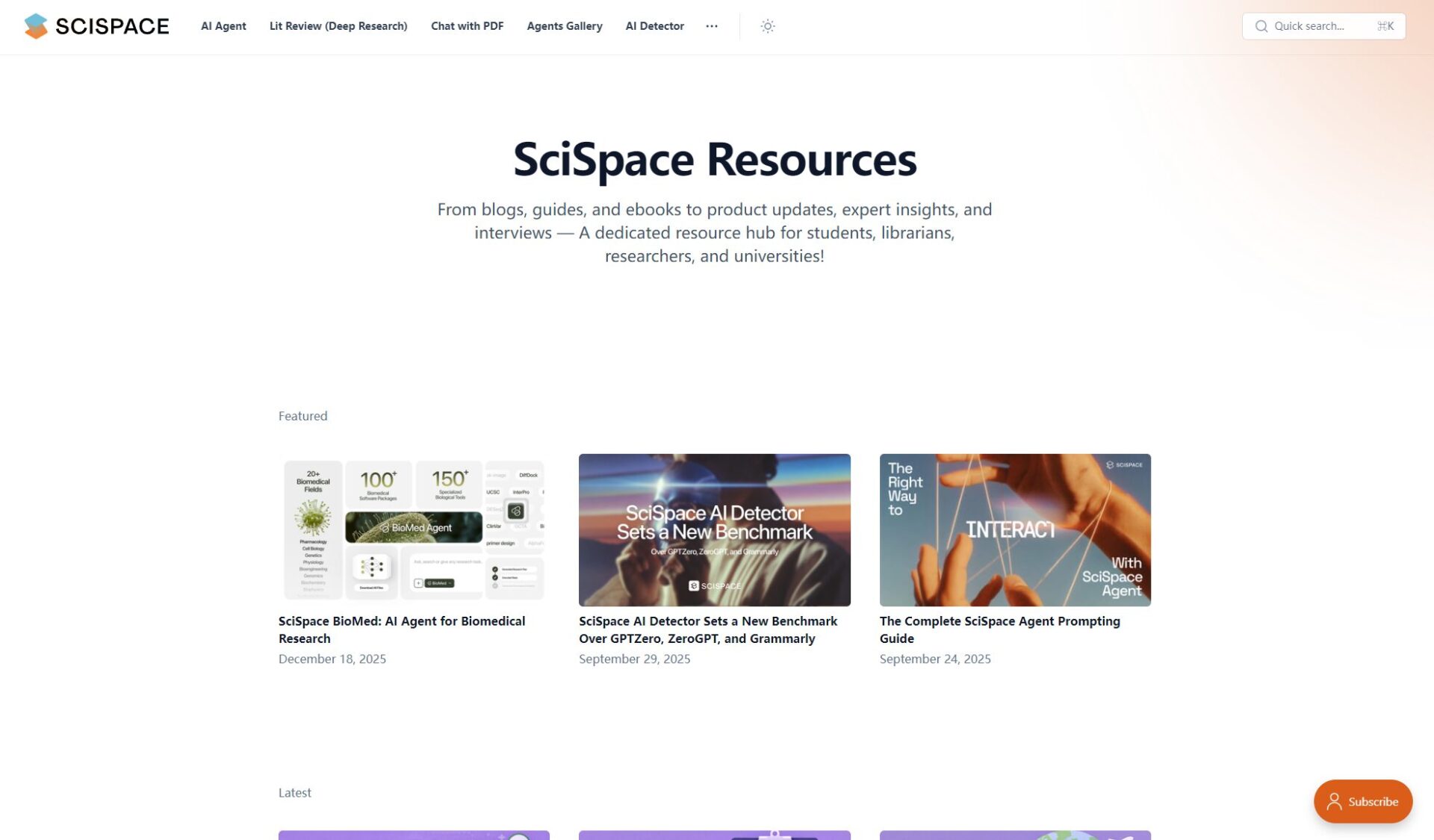This screenshot has width=1434, height=840.
Task: Open the AI Agent menu item
Action: (223, 26)
